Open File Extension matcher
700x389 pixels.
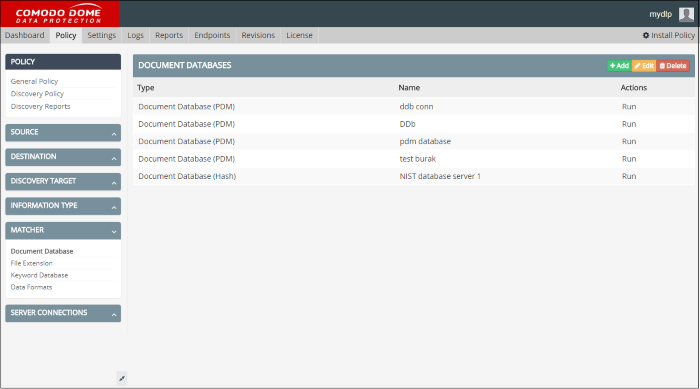[31, 263]
